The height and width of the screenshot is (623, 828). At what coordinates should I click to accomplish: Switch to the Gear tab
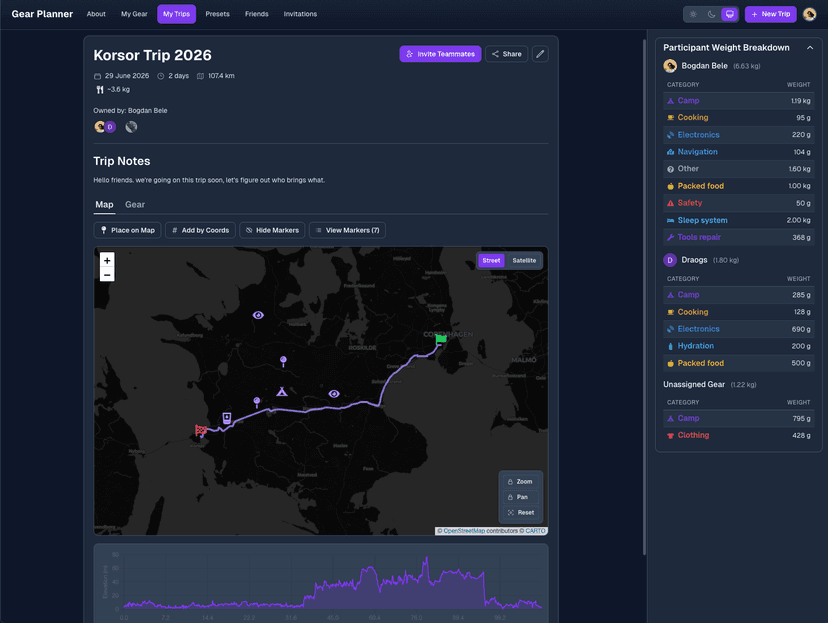click(135, 204)
